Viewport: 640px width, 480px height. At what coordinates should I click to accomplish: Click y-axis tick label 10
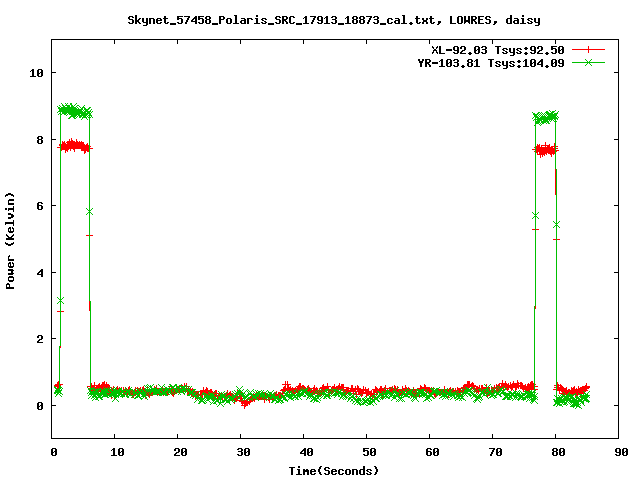pos(36,73)
